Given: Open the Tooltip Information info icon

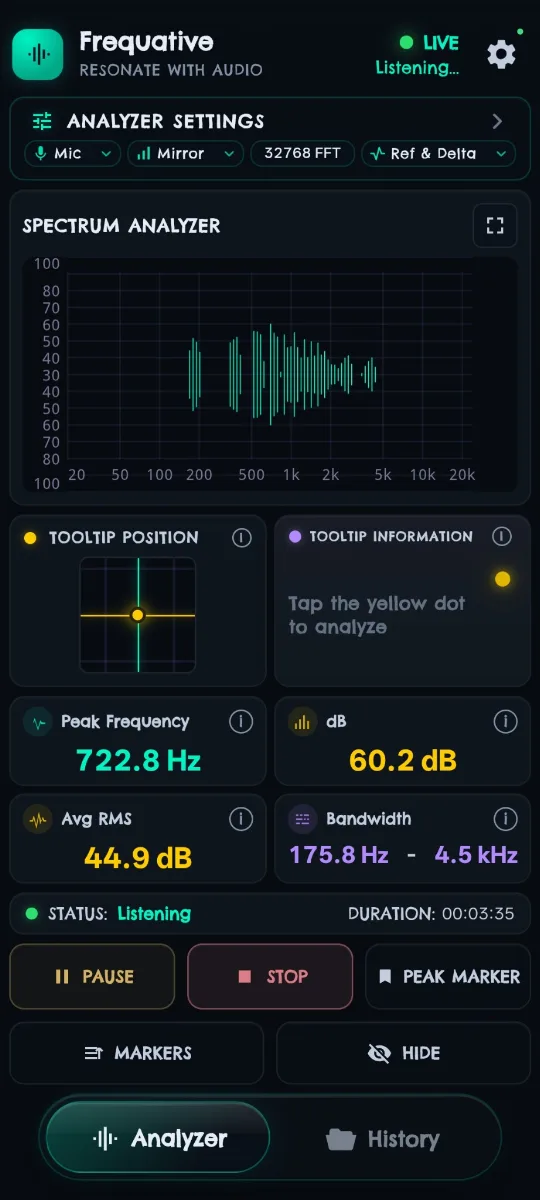Looking at the screenshot, I should point(502,537).
